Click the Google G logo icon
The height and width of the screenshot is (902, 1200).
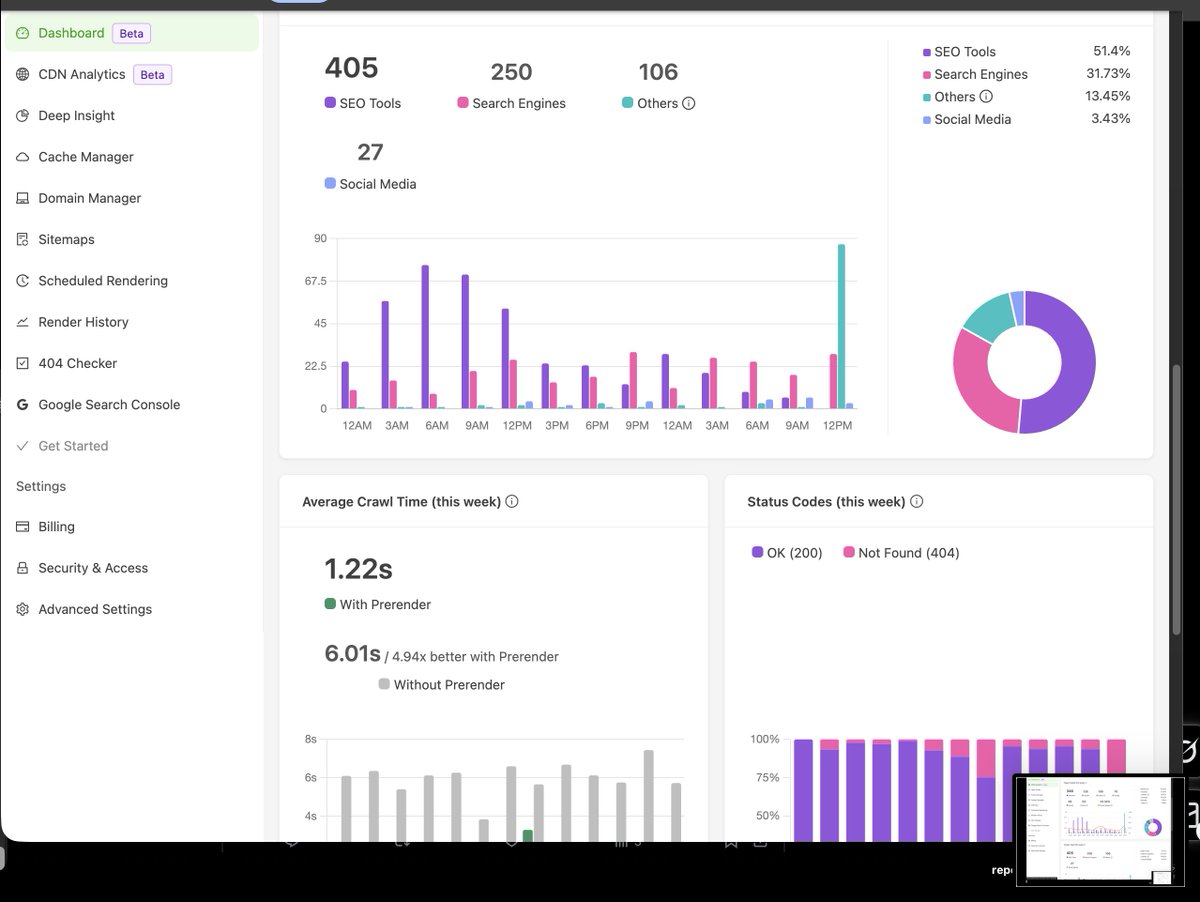23,405
